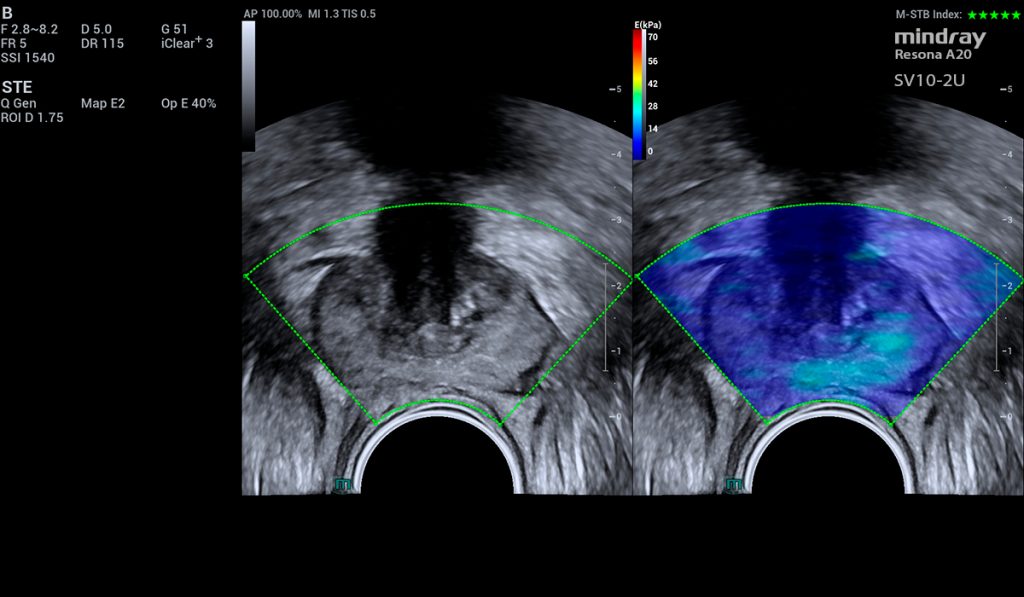Open the Map E2 elastography map setting

click(103, 104)
